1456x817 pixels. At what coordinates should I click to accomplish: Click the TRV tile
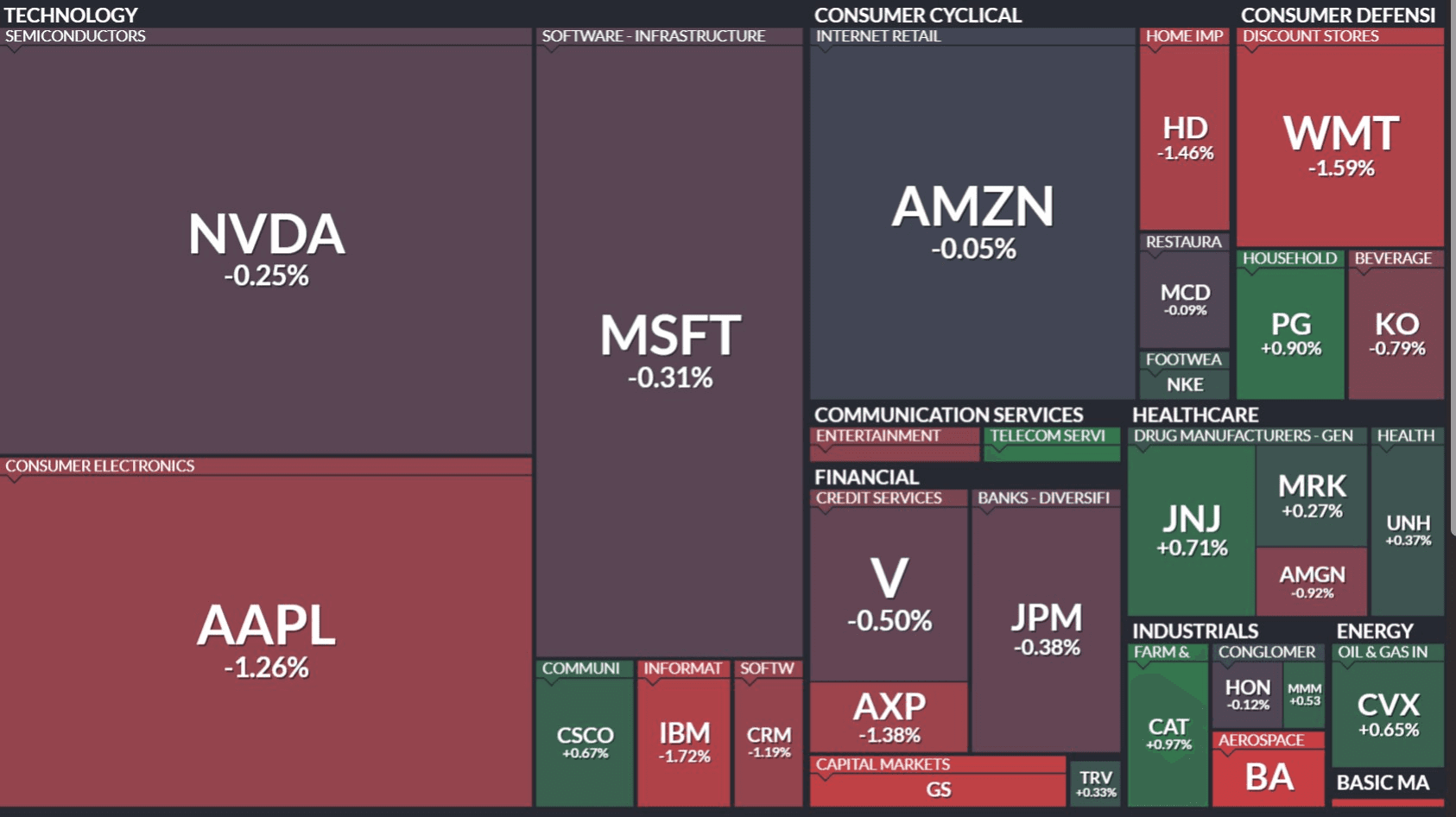1095,783
